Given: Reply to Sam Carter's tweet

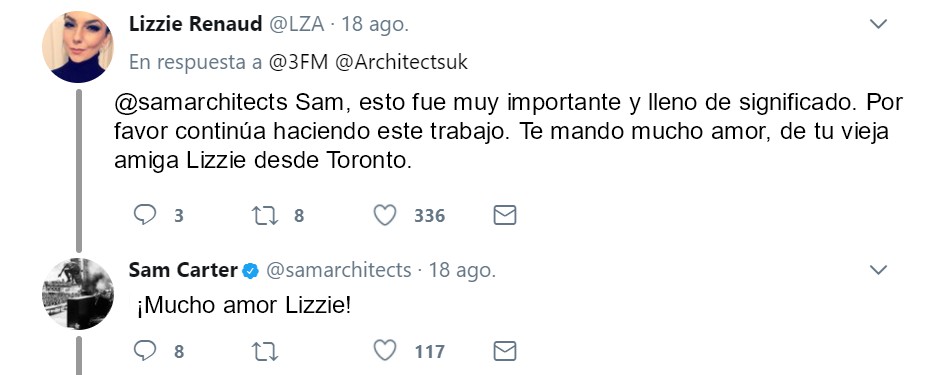Looking at the screenshot, I should pos(144,350).
